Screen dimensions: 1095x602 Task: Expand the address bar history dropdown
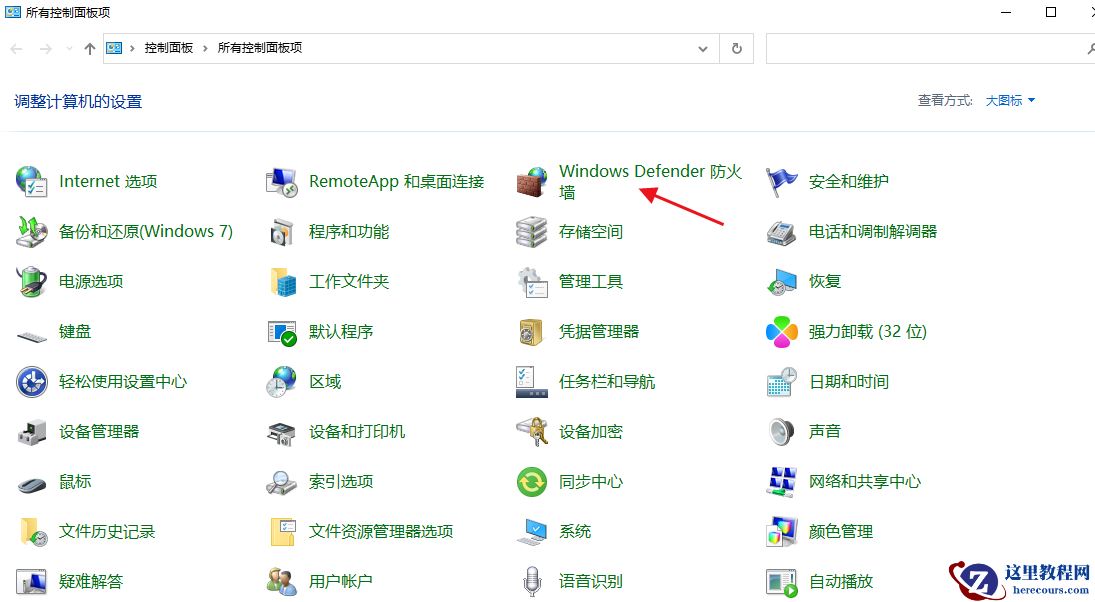702,47
